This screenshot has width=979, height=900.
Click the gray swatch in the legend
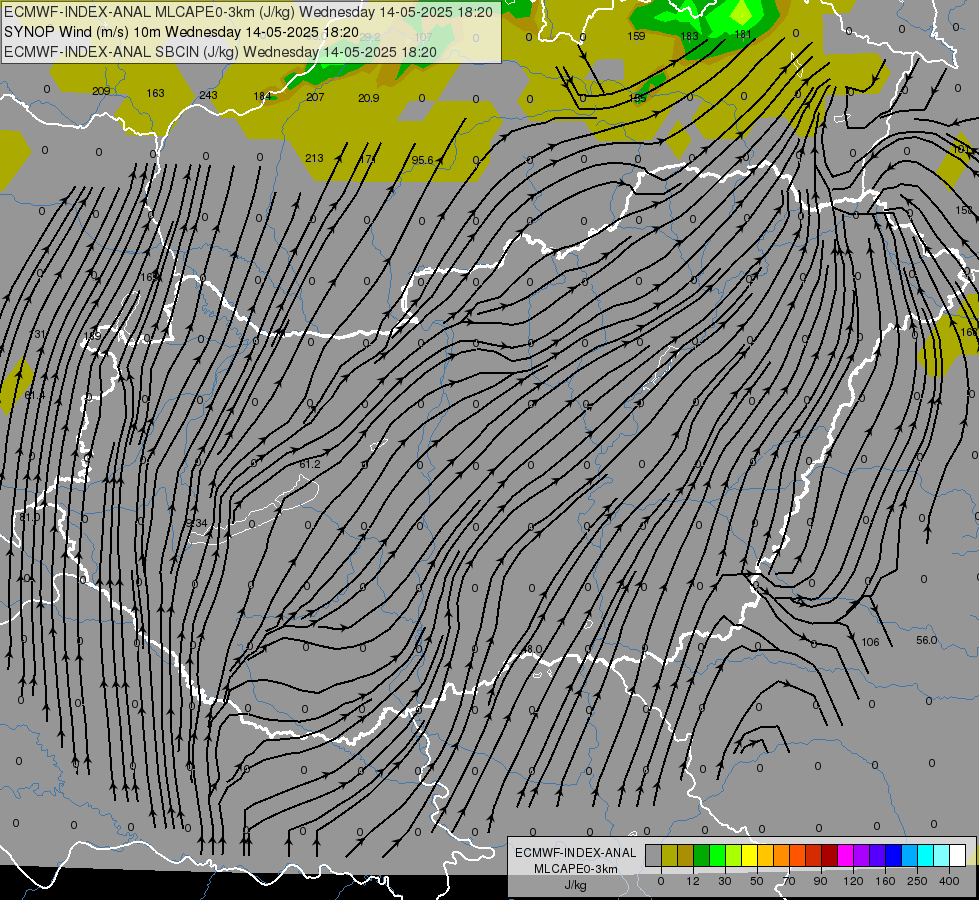click(654, 855)
